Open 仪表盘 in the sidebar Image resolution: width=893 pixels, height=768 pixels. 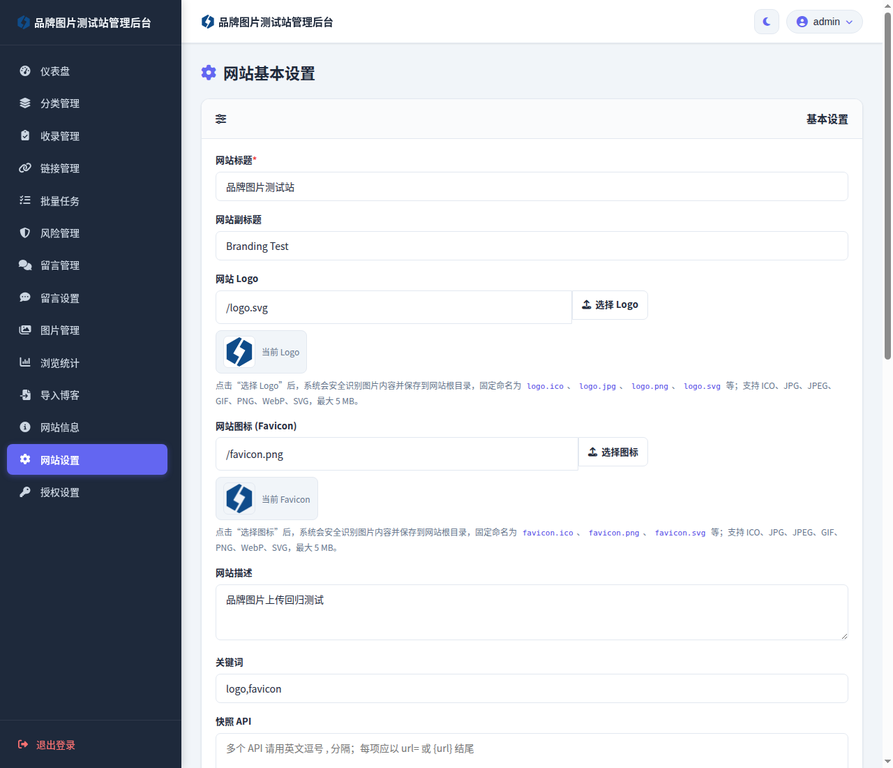click(x=87, y=71)
